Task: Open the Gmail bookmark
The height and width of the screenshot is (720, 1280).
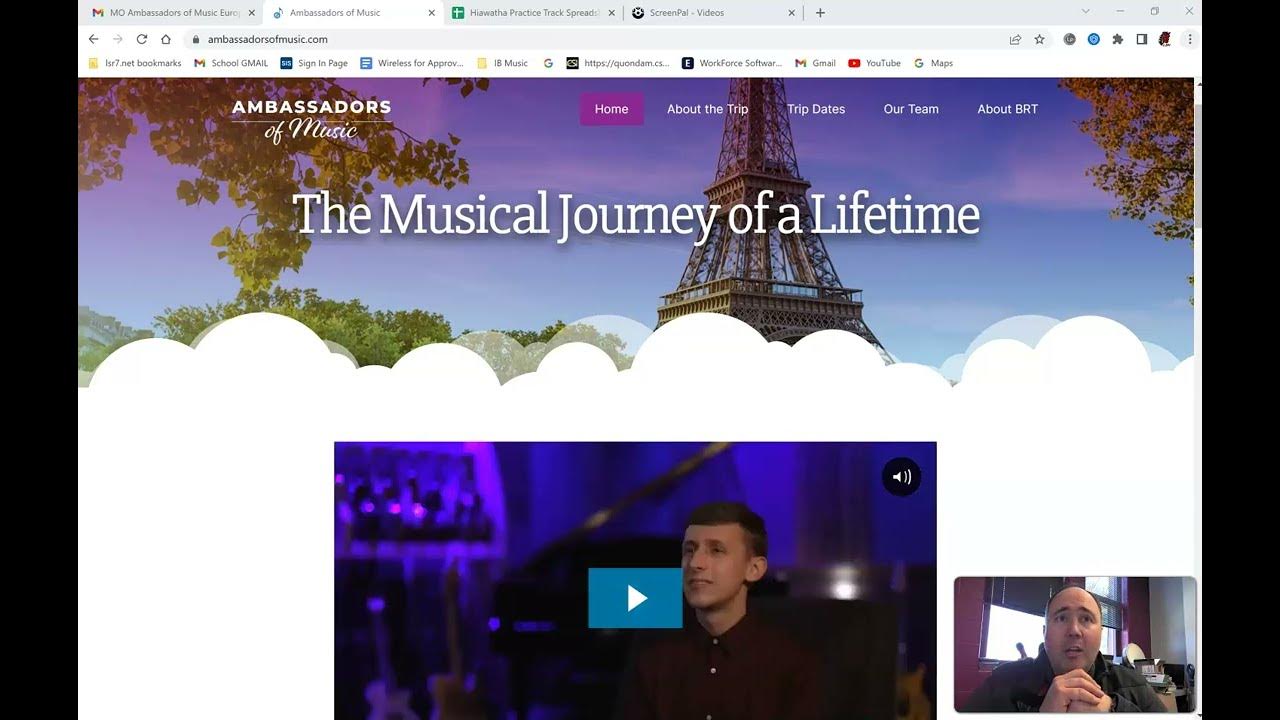Action: tap(815, 63)
